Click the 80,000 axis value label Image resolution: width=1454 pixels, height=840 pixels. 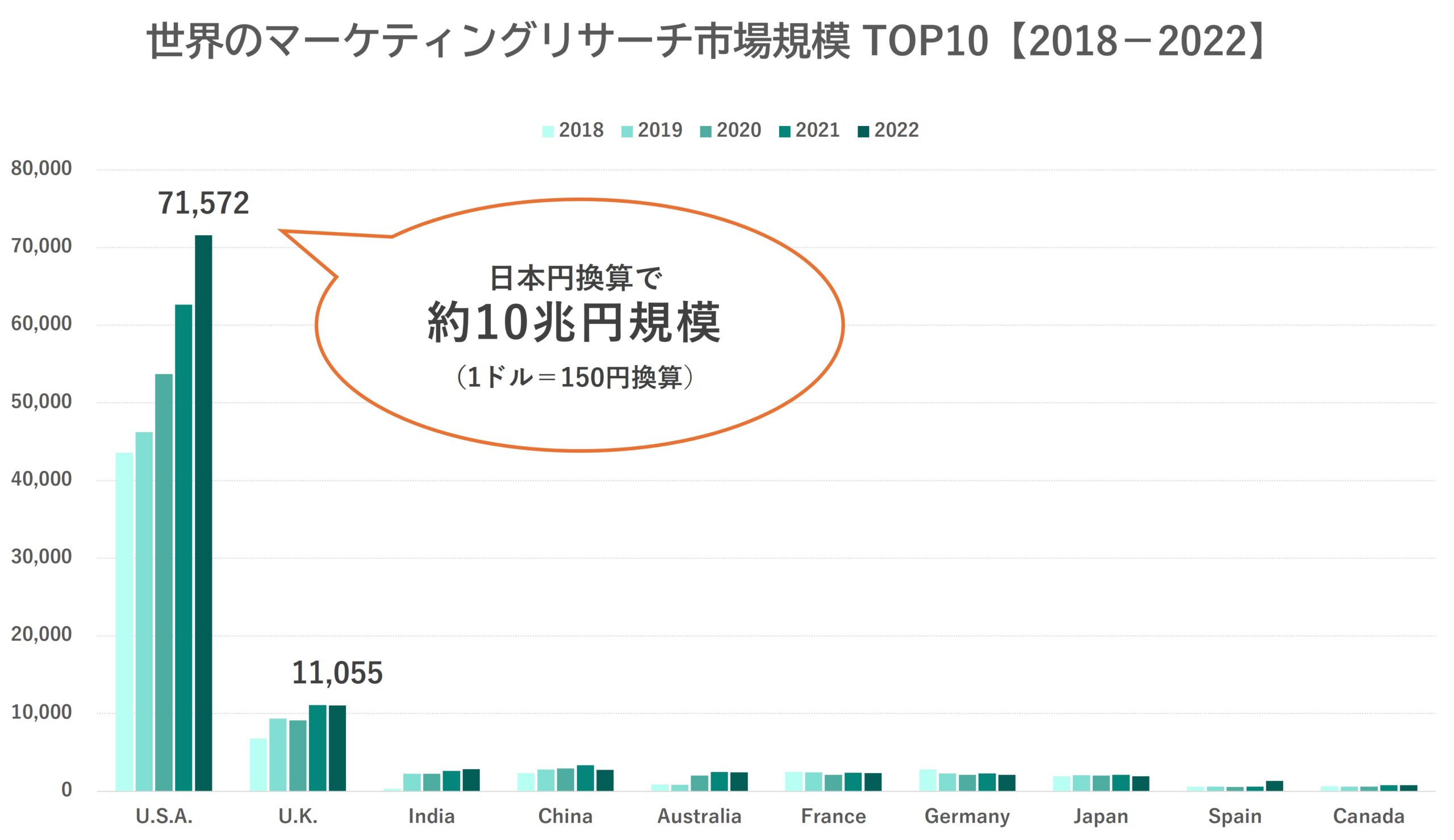(x=40, y=168)
